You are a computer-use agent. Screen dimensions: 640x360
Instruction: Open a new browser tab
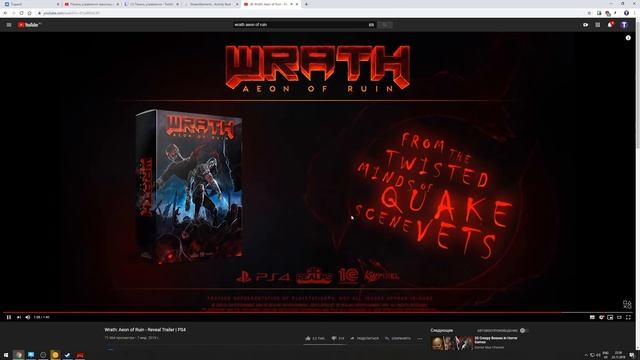[307, 4]
